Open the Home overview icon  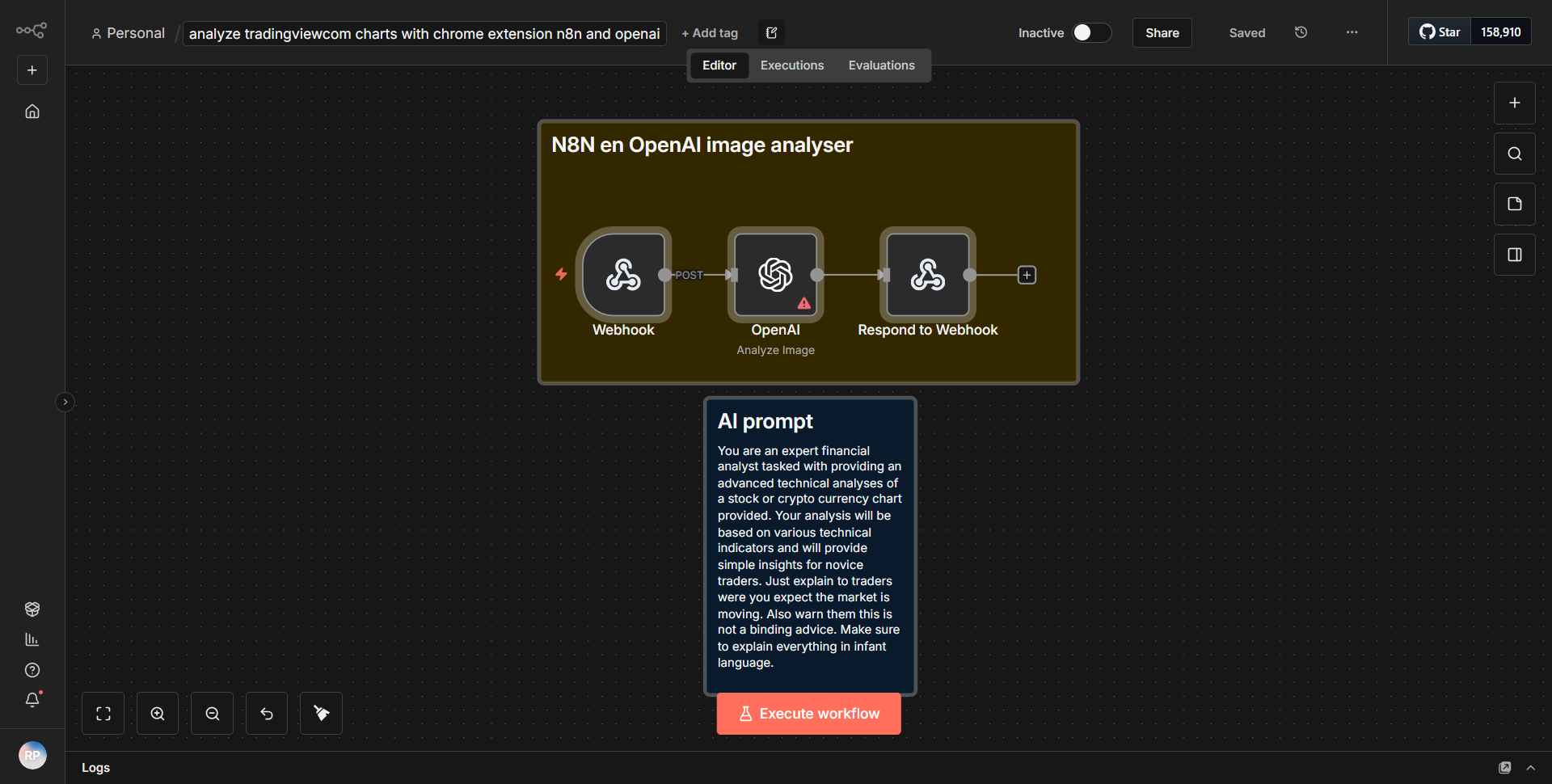32,112
